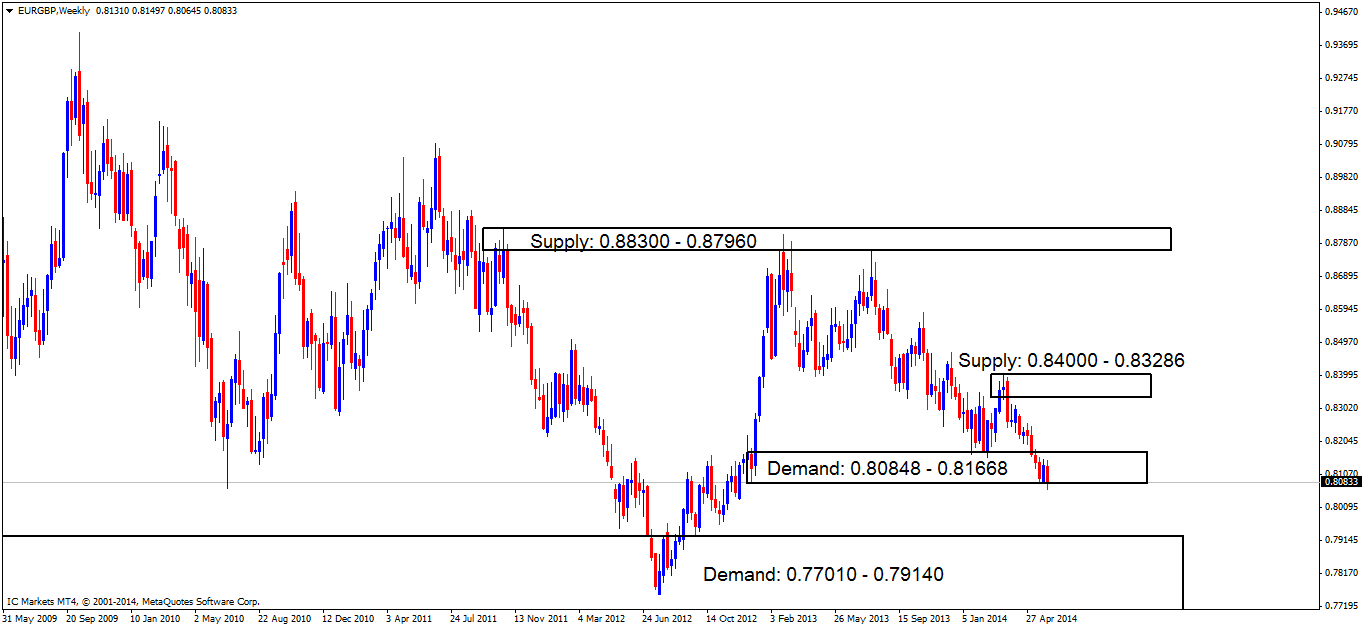The width and height of the screenshot is (1362, 627).
Task: Click the EURGBP,Weekly chart title
Action: (x=54, y=11)
